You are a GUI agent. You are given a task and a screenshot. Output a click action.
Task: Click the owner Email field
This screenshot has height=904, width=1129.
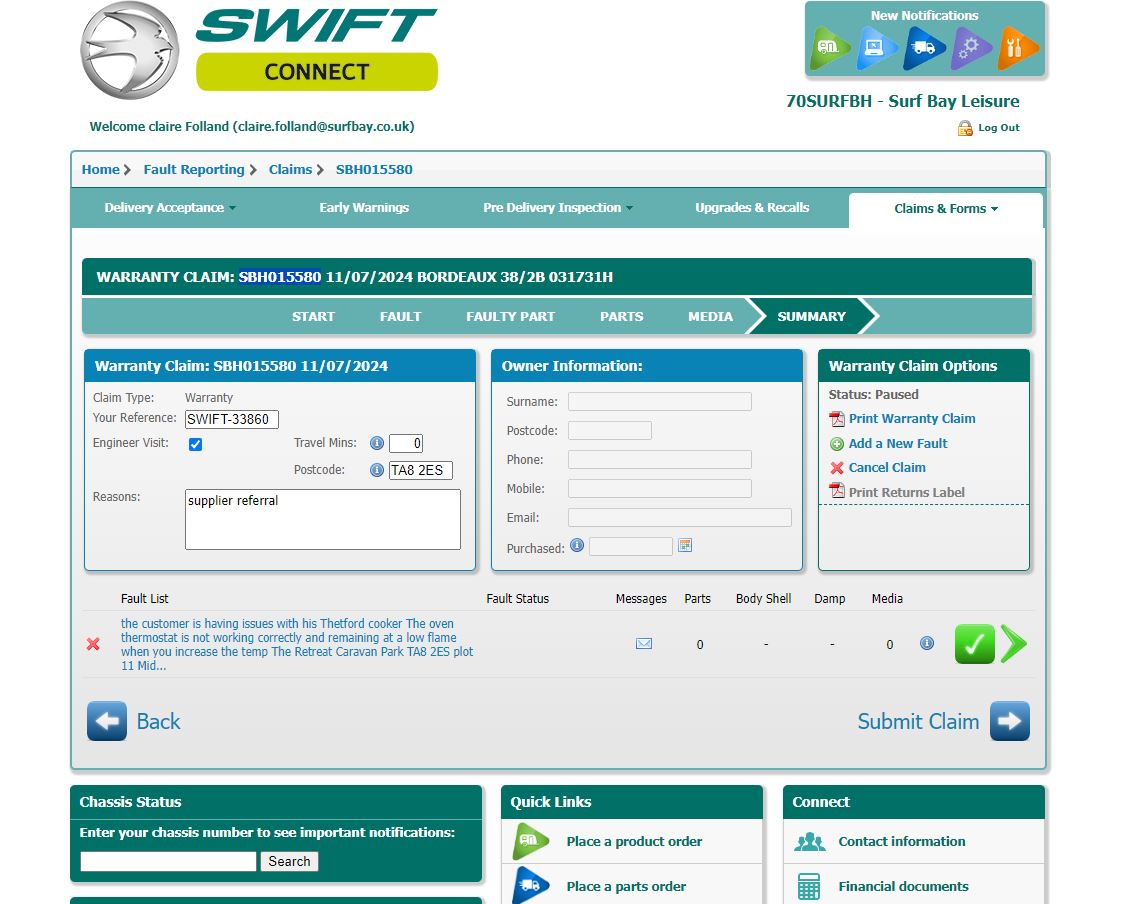[680, 517]
